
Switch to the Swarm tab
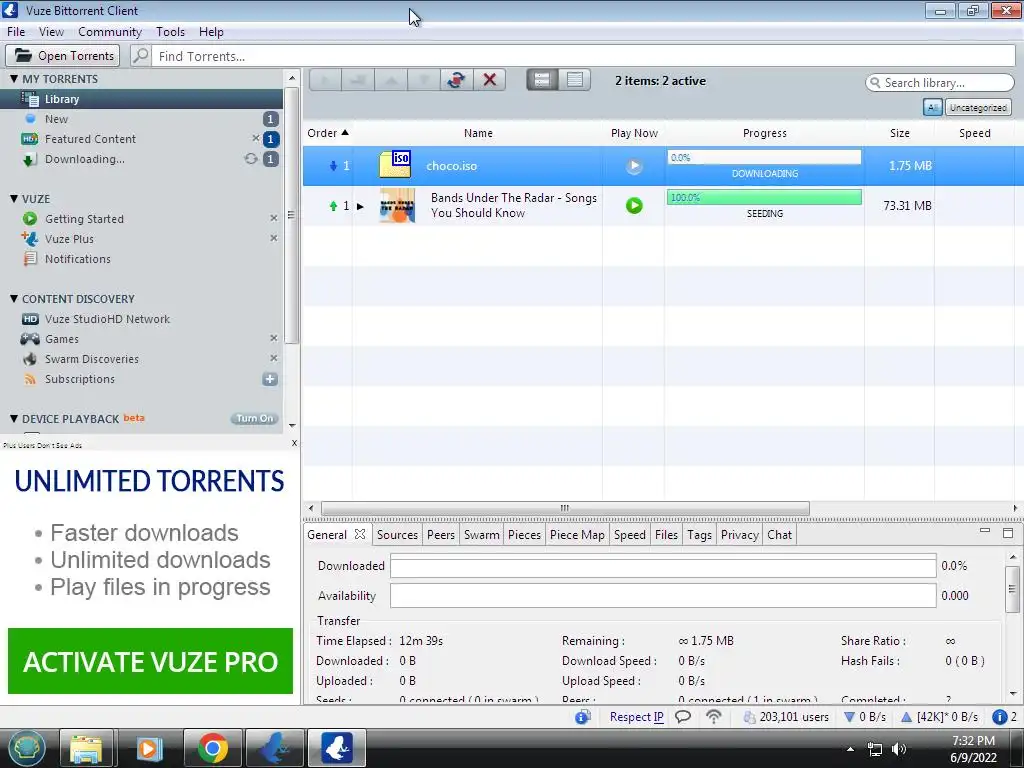click(481, 534)
